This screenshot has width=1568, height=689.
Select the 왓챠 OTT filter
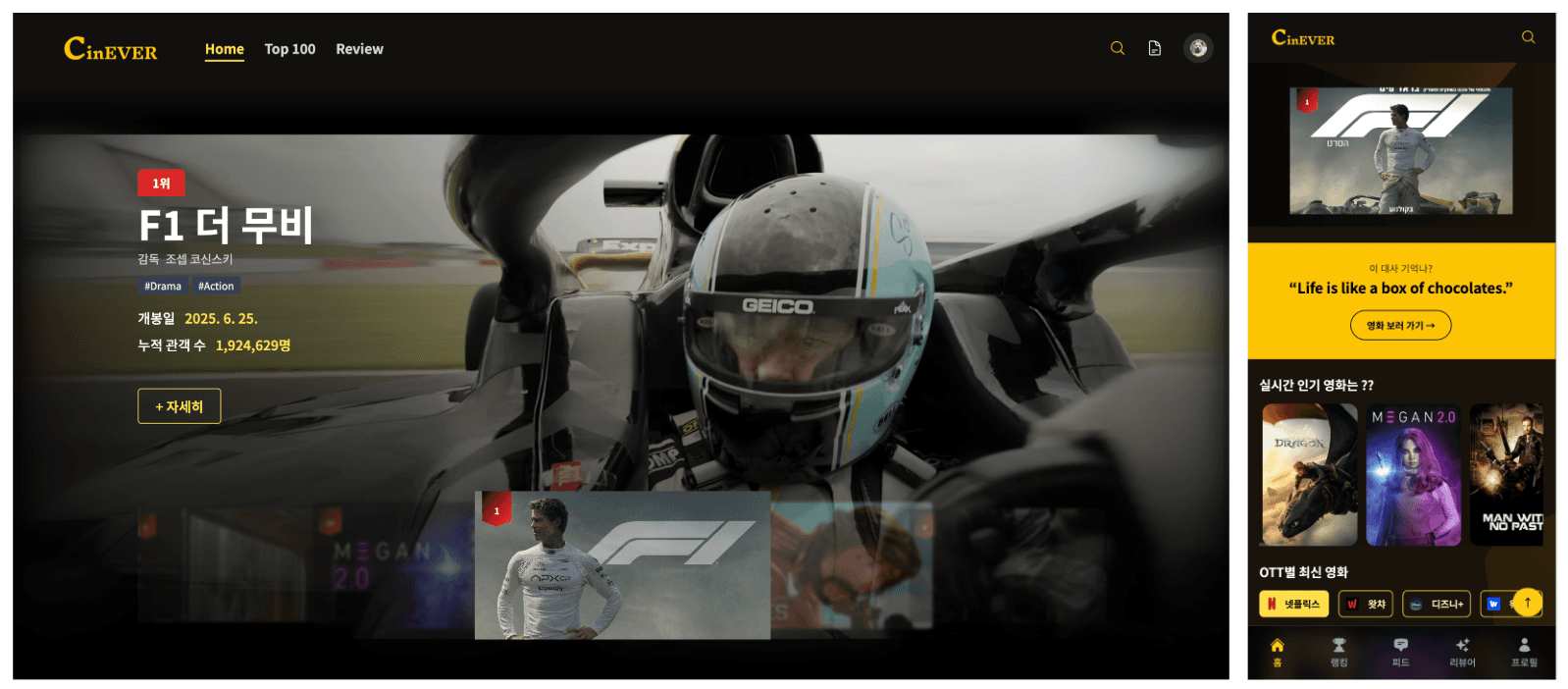1366,604
